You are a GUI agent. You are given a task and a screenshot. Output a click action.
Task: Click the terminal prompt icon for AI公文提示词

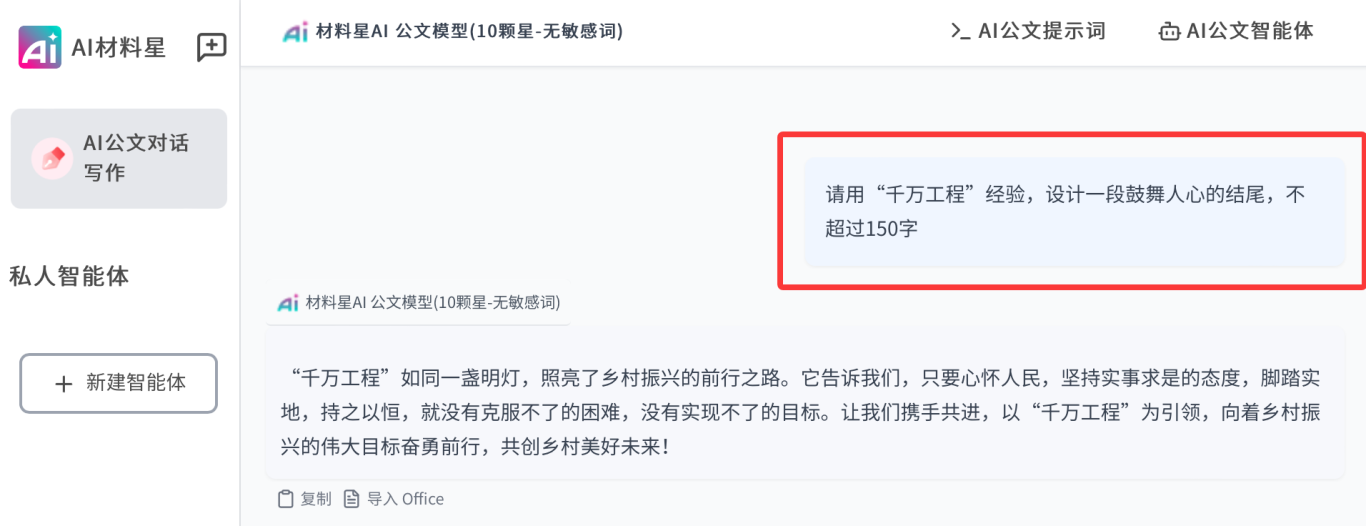(960, 32)
